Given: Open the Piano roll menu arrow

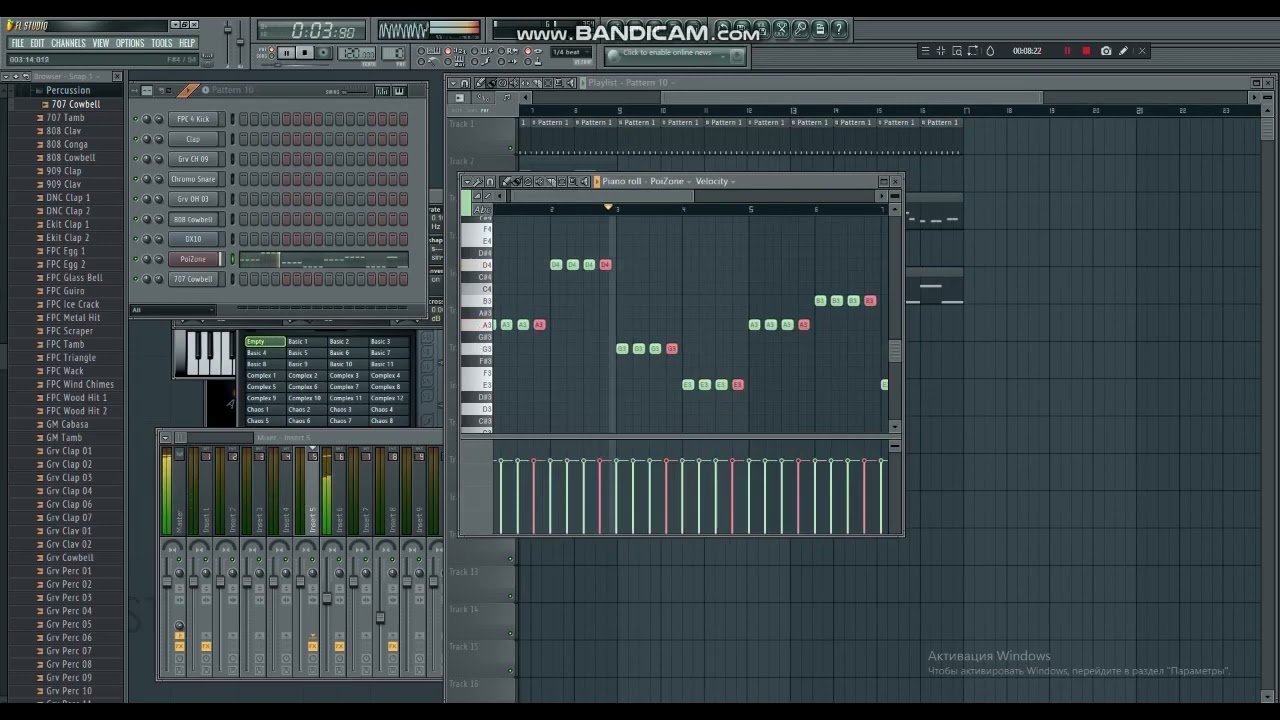Looking at the screenshot, I should [467, 181].
